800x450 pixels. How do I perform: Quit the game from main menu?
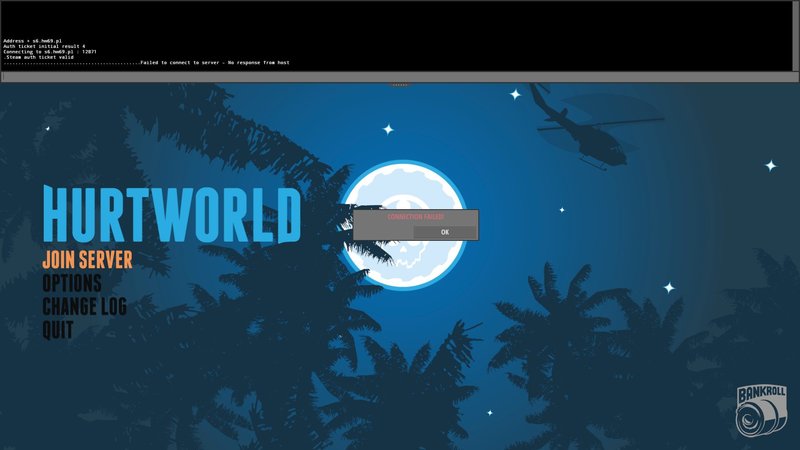pyautogui.click(x=58, y=330)
